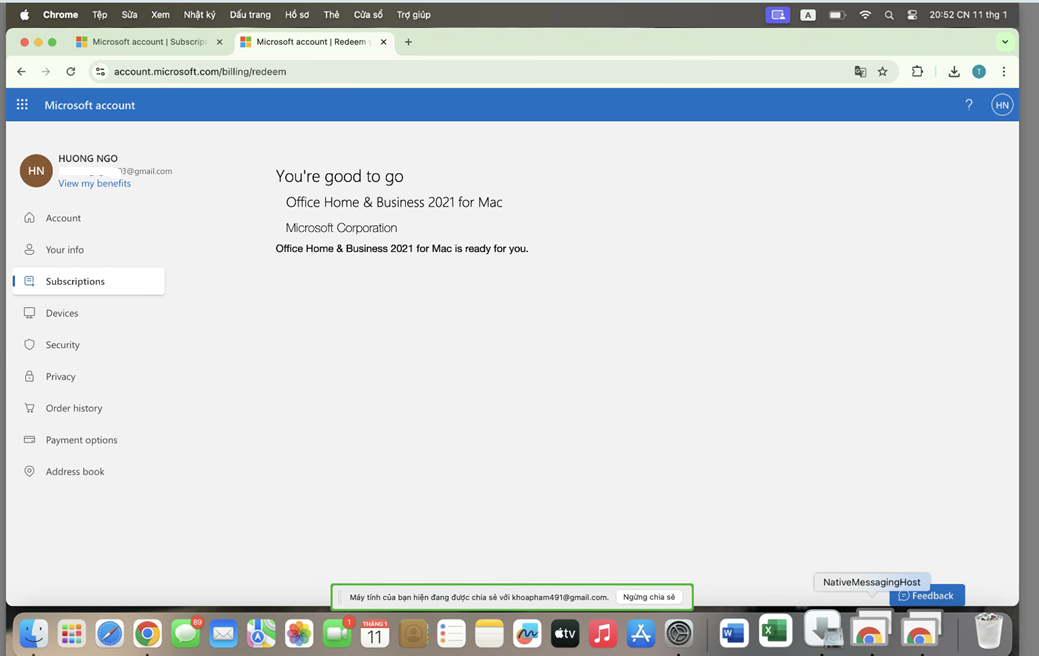Switch to Microsoft account Subscriptions tab
The image size is (1039, 656).
coord(148,42)
